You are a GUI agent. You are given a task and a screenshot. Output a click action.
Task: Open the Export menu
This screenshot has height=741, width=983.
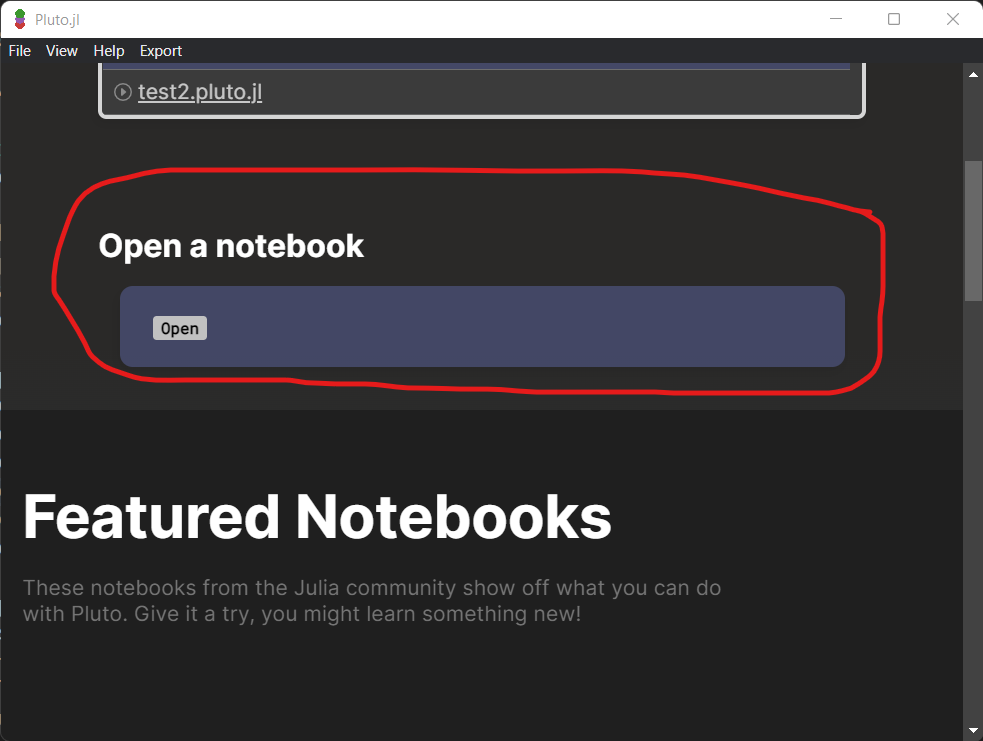click(160, 51)
